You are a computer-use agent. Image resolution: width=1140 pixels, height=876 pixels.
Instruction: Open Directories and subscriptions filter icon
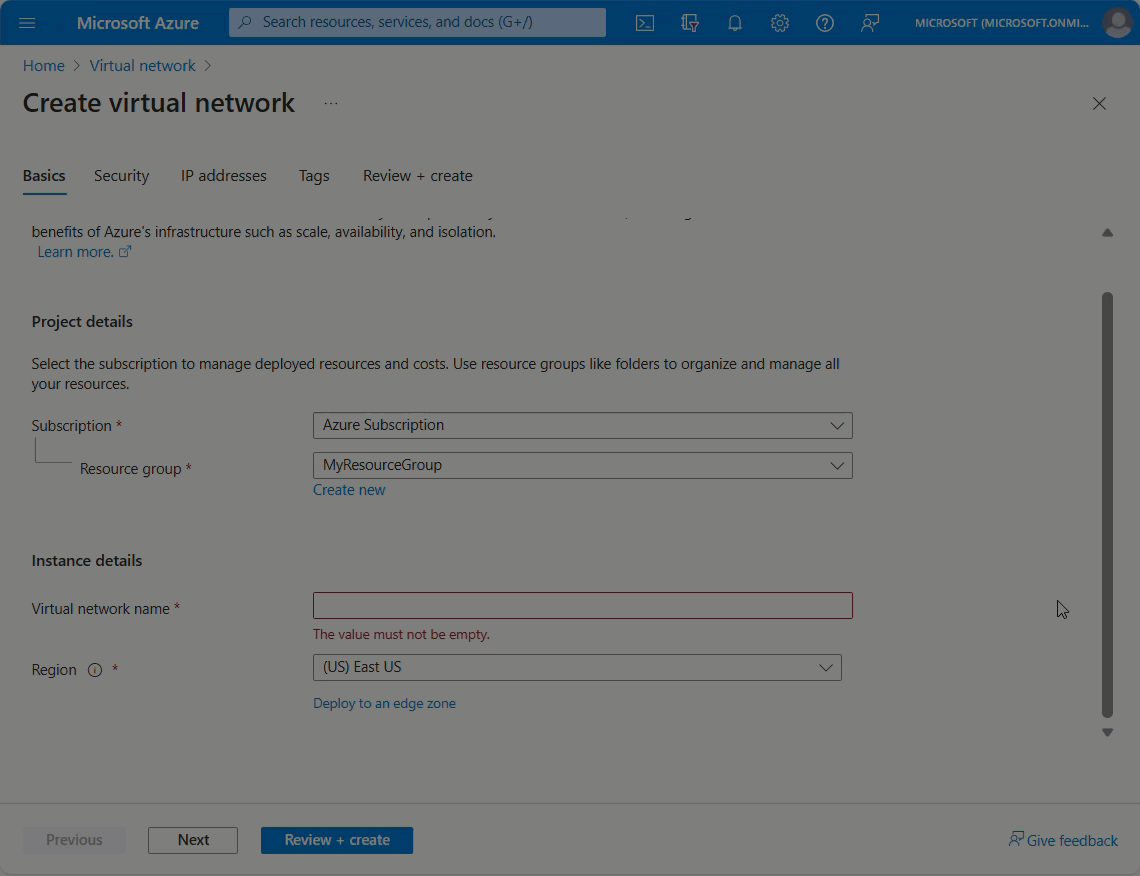point(690,23)
